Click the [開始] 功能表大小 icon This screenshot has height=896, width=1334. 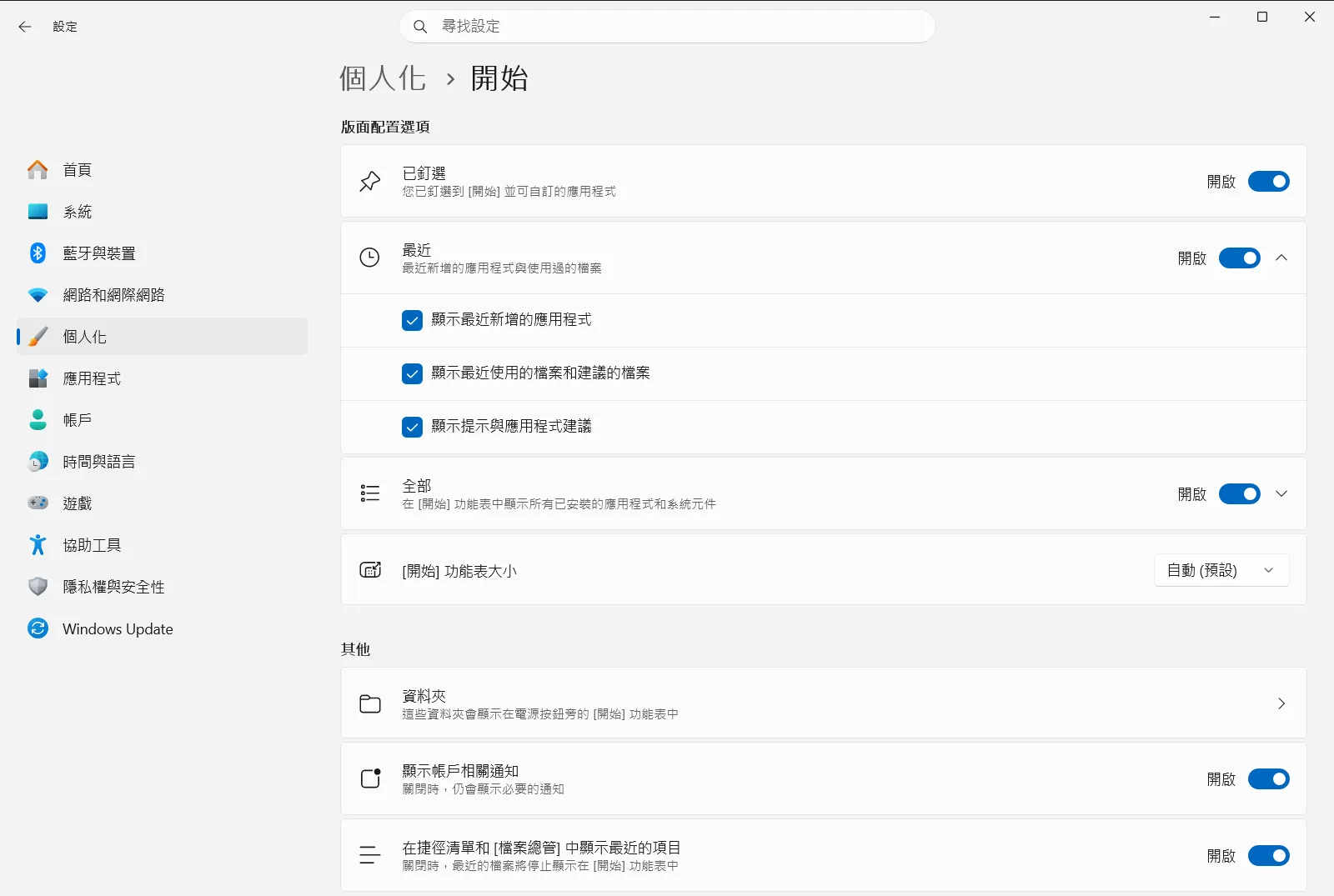pos(370,570)
